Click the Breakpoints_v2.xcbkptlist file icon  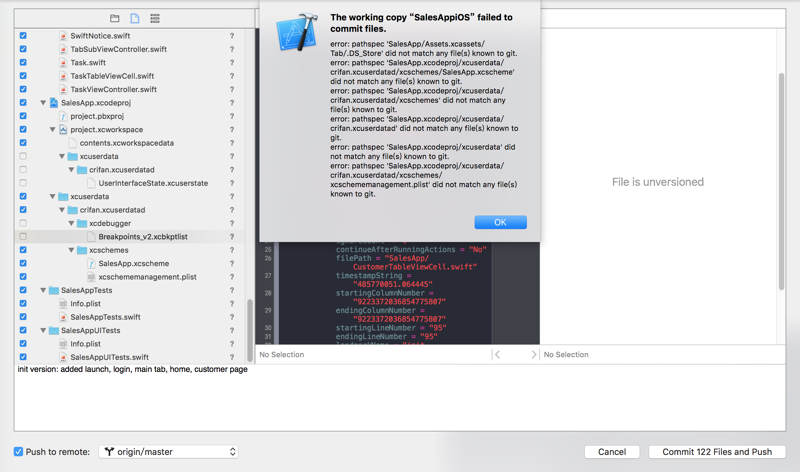91,237
